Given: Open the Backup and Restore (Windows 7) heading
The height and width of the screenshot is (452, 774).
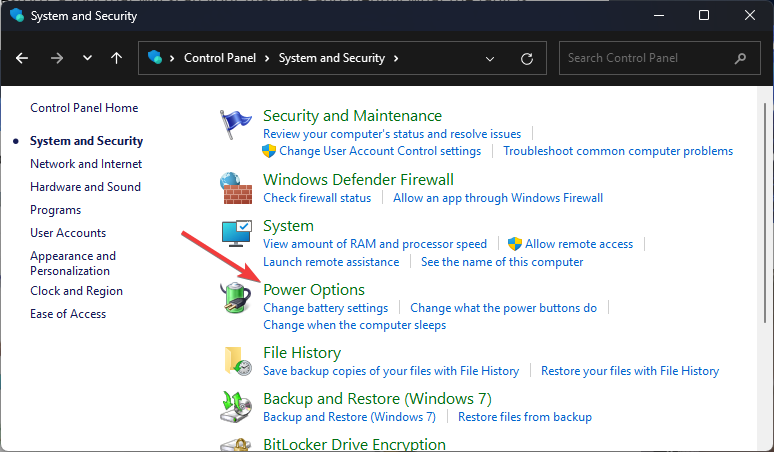Looking at the screenshot, I should click(x=378, y=399).
